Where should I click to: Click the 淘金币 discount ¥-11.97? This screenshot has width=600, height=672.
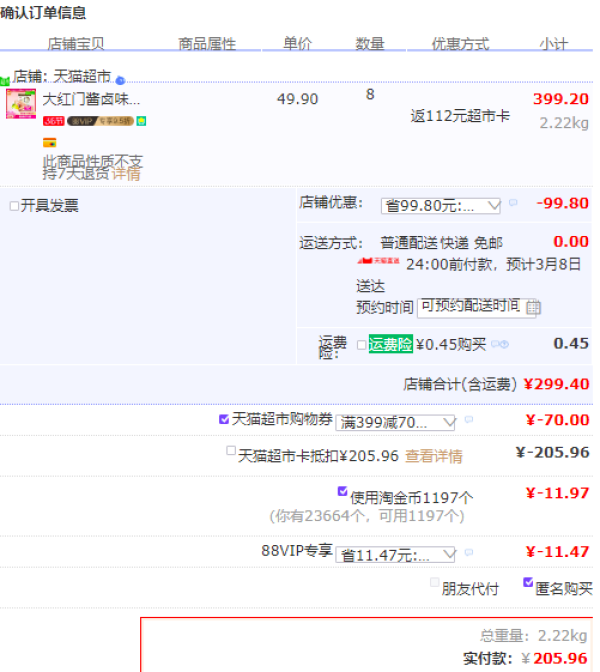[x=558, y=493]
